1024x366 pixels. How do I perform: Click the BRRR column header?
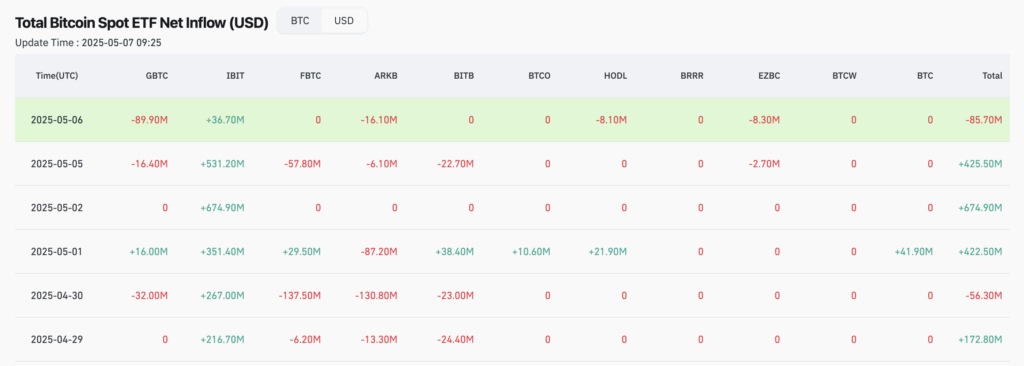[692, 76]
